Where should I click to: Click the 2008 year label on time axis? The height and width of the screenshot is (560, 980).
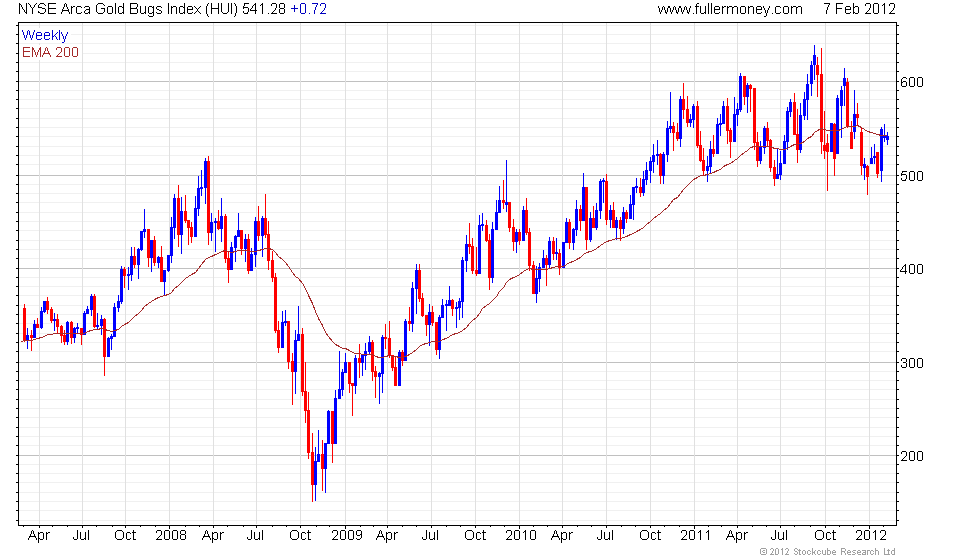pos(171,536)
